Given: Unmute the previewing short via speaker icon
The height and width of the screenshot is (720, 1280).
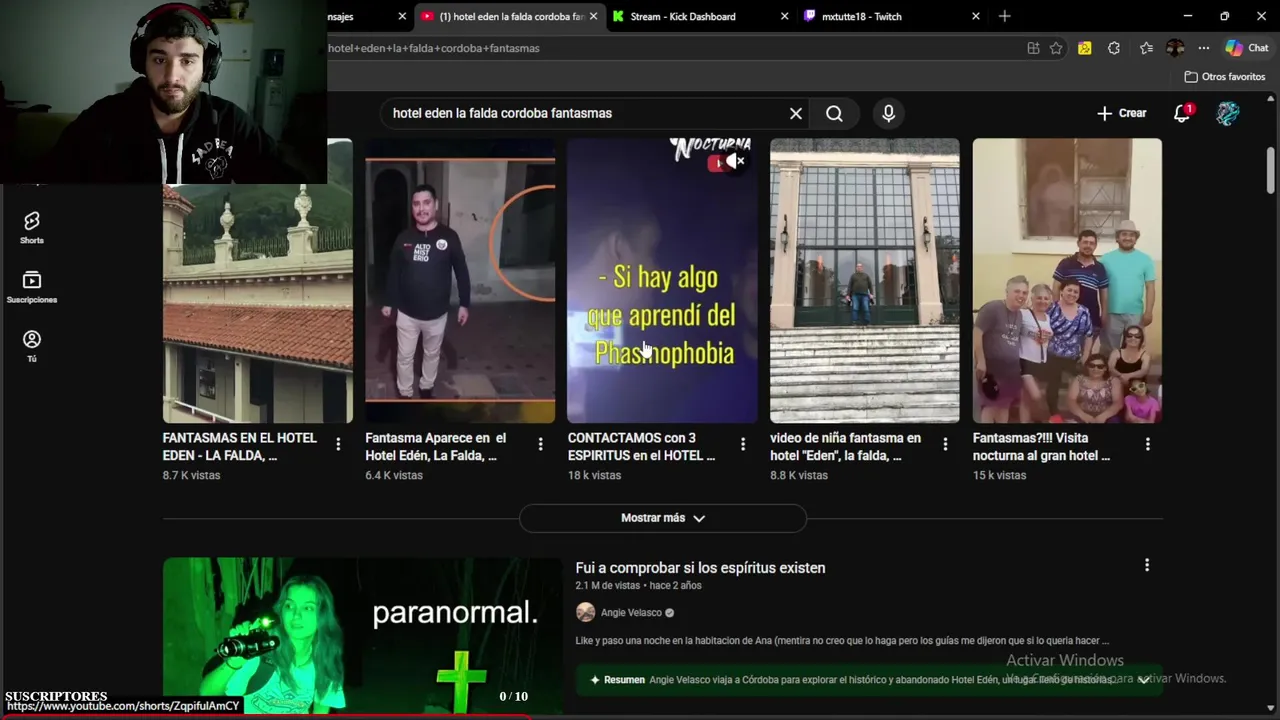Looking at the screenshot, I should pos(735,161).
